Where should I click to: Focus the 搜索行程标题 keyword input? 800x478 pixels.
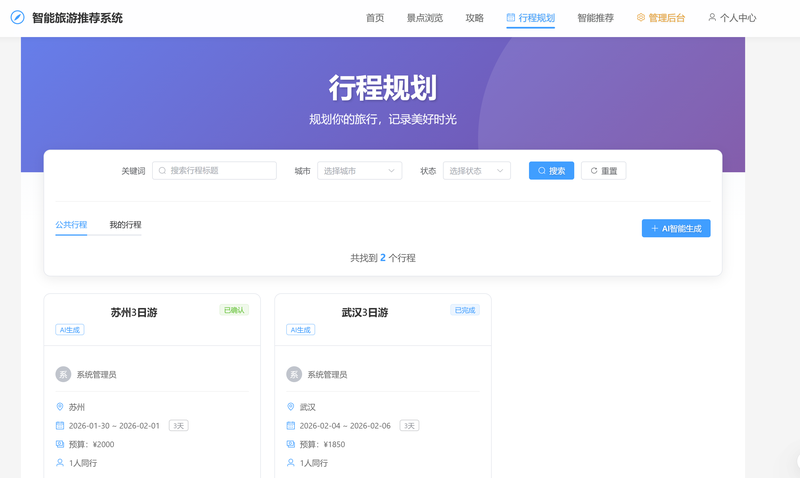pyautogui.click(x=214, y=170)
